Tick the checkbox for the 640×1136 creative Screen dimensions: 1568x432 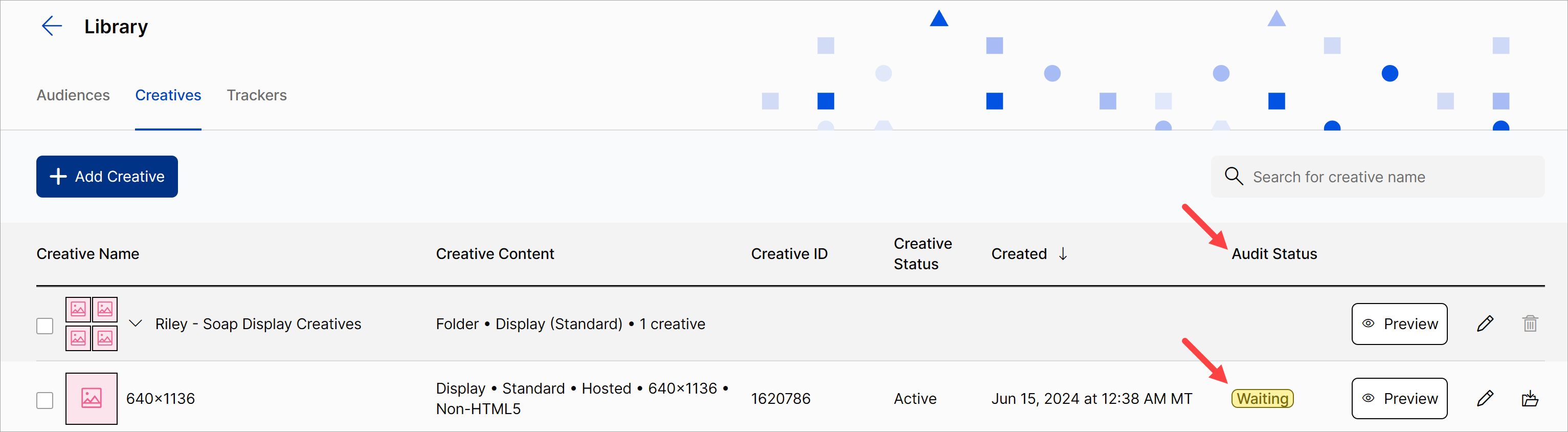click(45, 400)
